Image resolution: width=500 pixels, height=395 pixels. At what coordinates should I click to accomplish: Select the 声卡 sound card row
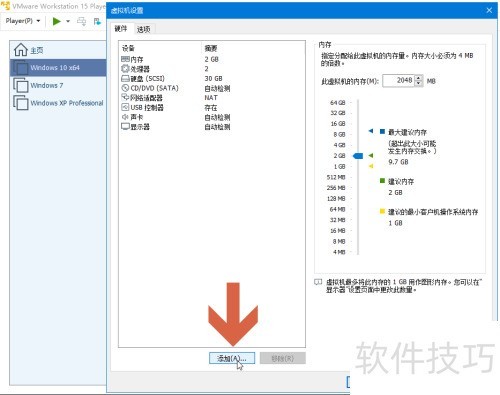click(x=212, y=117)
